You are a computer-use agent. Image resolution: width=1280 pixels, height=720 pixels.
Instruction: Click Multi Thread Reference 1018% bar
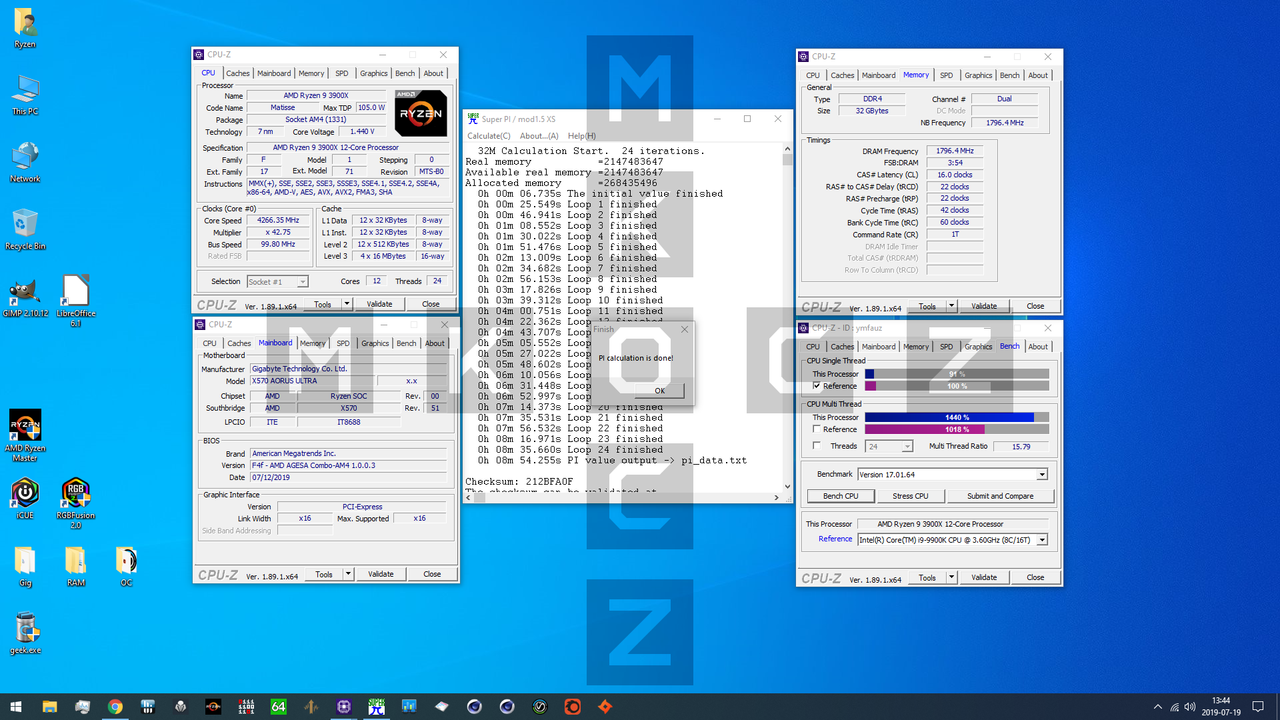point(957,429)
